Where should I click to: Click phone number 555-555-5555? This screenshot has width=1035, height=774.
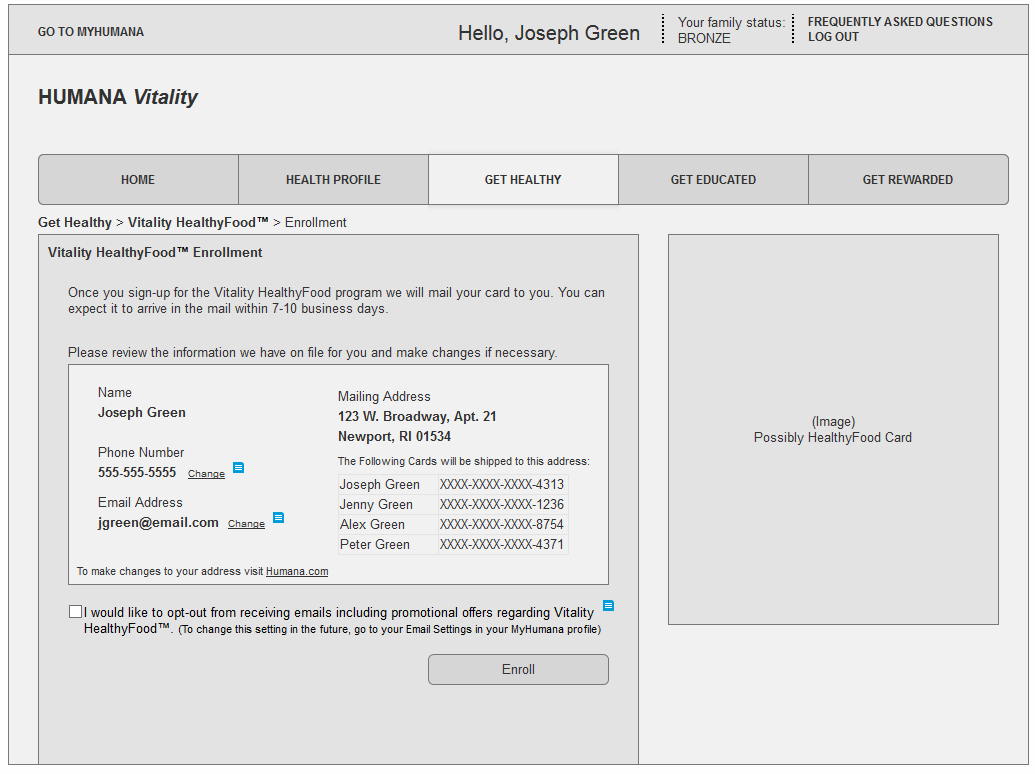tap(137, 472)
